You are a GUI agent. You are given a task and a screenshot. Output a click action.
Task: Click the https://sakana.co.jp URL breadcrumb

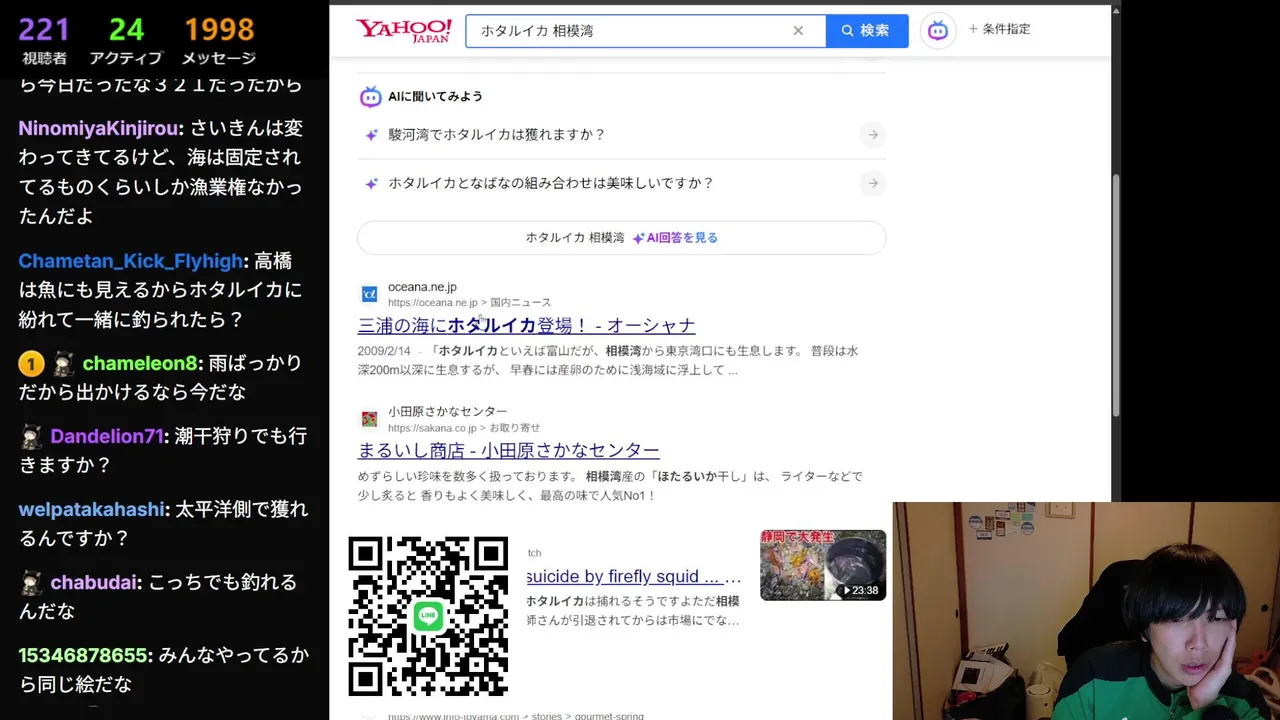tap(463, 428)
